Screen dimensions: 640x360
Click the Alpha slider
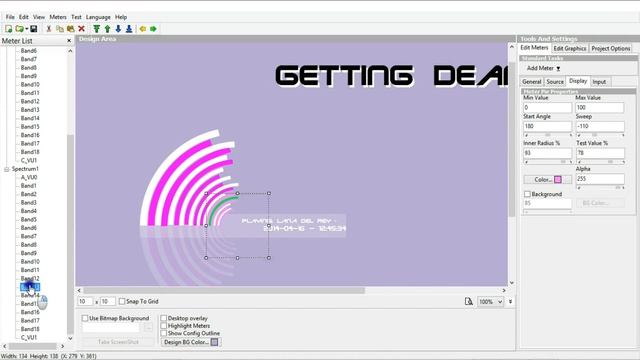click(x=600, y=187)
